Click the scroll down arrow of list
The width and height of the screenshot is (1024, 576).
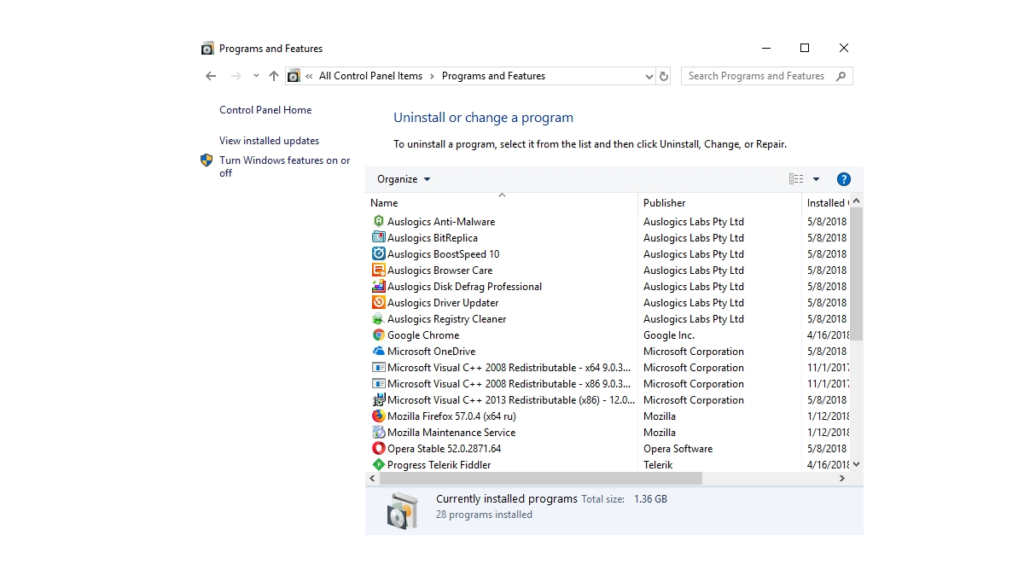coord(856,464)
